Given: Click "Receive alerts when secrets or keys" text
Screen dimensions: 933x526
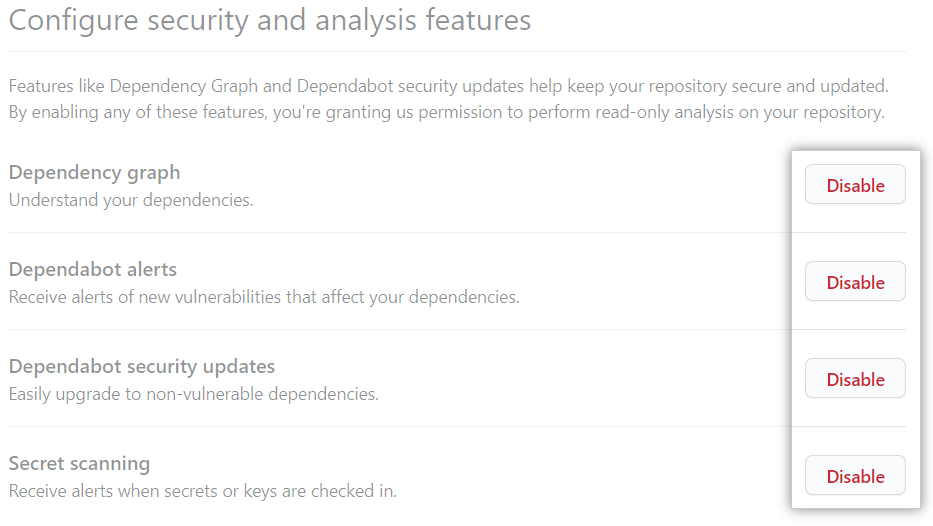Looking at the screenshot, I should point(202,491).
